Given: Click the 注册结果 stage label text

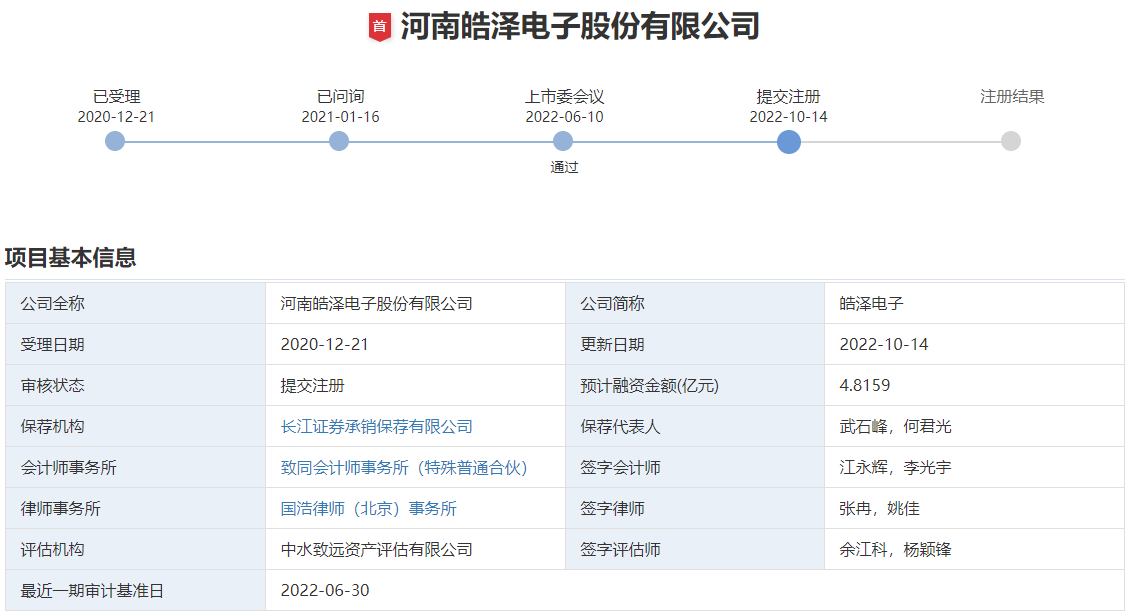Looking at the screenshot, I should [1012, 97].
